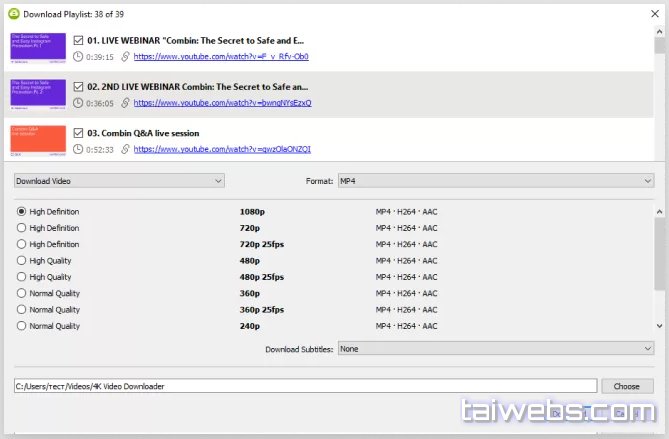Click the clock icon next to 0:52:33

pyautogui.click(x=79, y=149)
